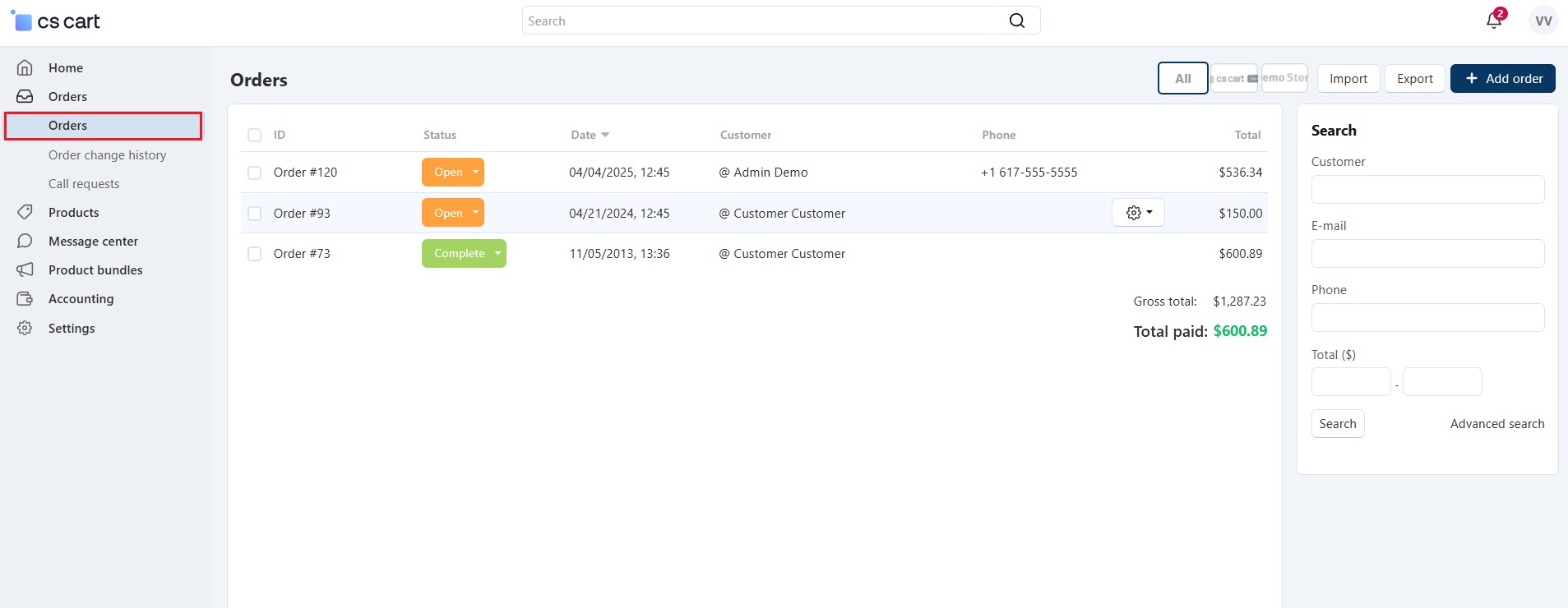The image size is (1568, 608).
Task: Open the notifications bell
Action: [x=1494, y=21]
